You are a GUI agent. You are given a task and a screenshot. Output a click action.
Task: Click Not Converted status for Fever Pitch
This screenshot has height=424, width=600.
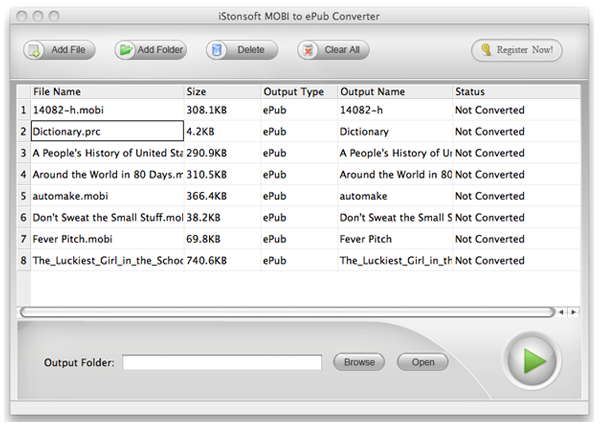tap(517, 239)
